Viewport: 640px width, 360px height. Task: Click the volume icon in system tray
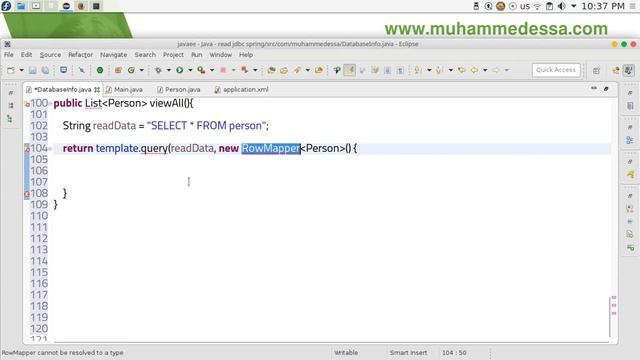tap(562, 6)
